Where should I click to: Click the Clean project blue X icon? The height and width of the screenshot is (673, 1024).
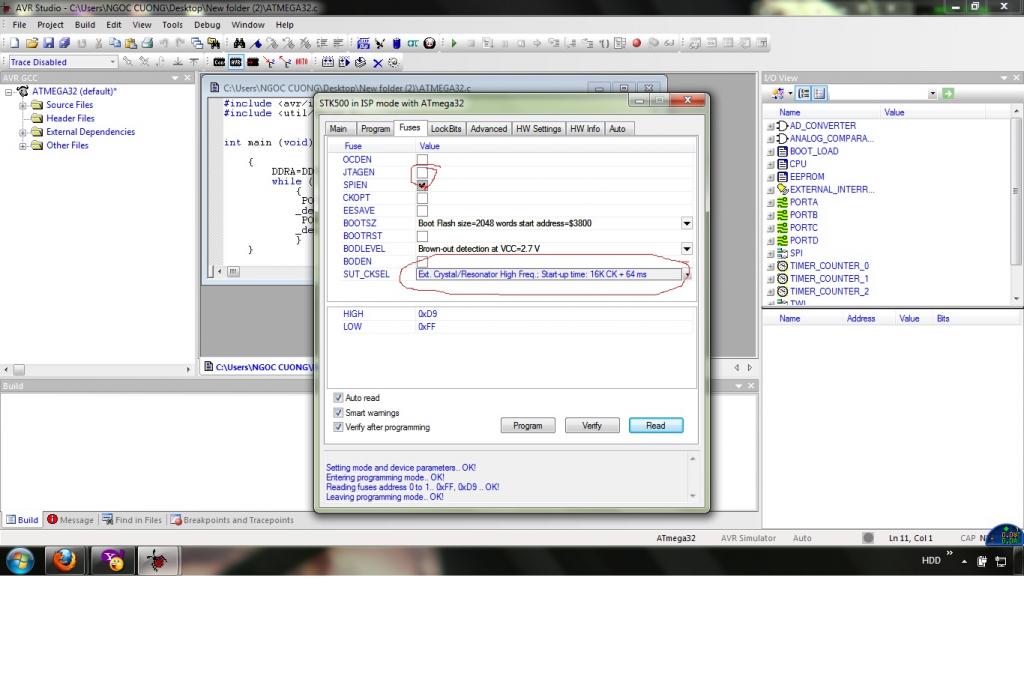(x=377, y=63)
